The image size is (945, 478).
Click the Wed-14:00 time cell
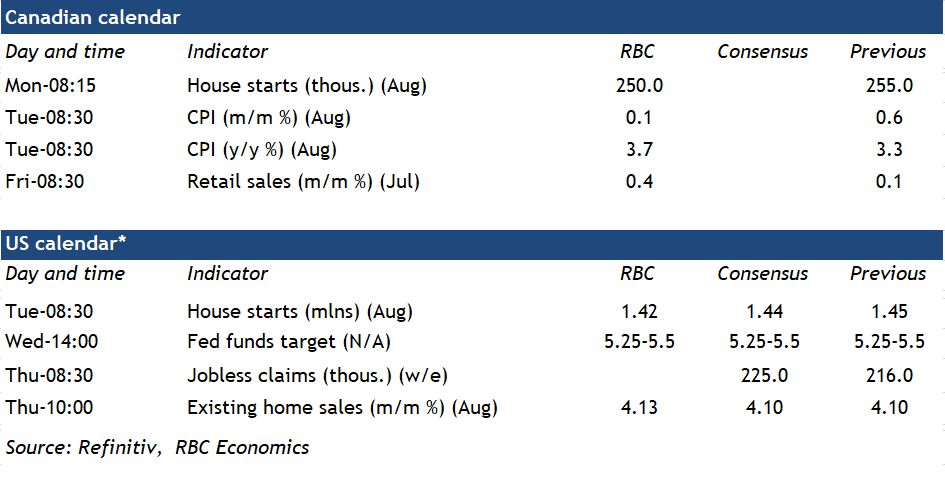(52, 342)
